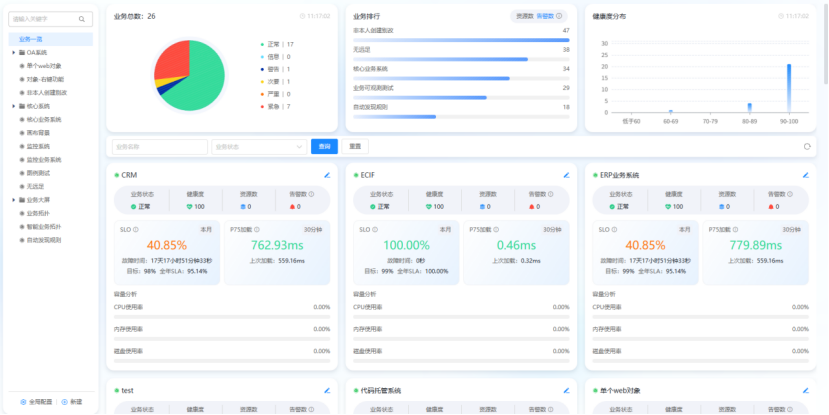
Task: Open 核心业务系统 in the sidebar tree
Action: 44,119
